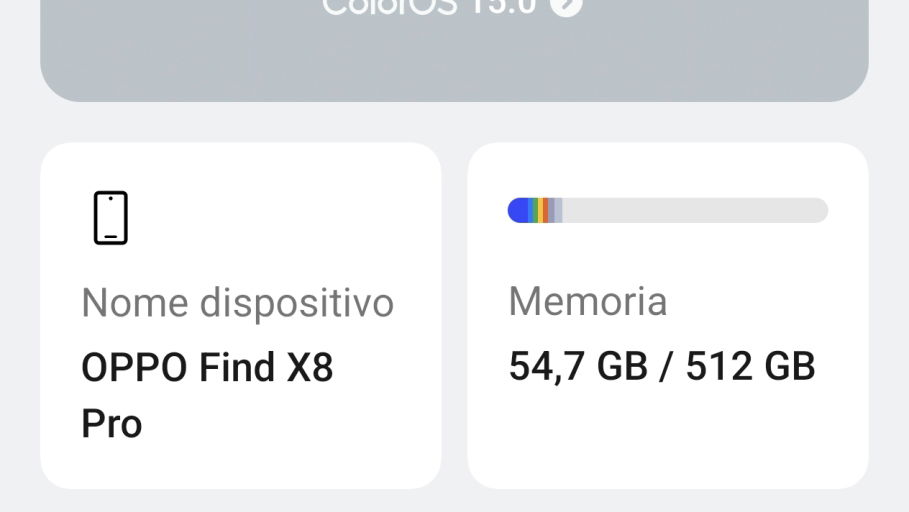Click the ColorOS 15.0 version text

pos(429,7)
